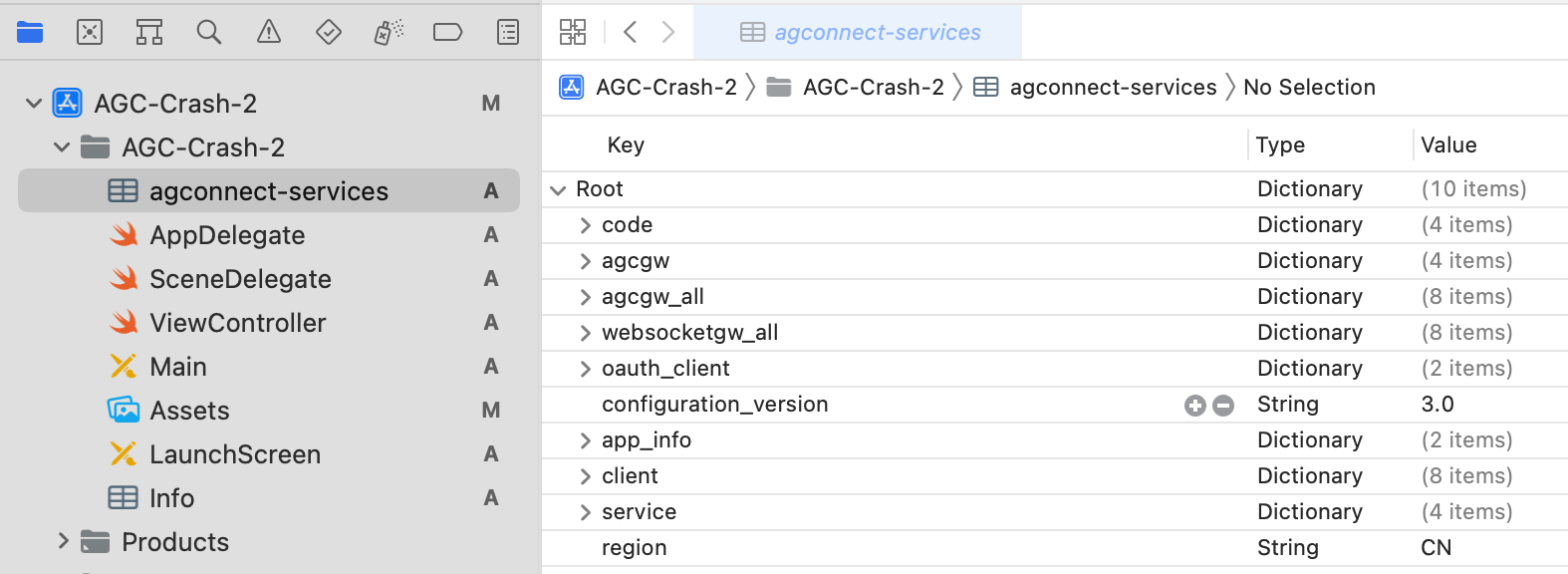
Task: Open the Source Control navigator
Action: pyautogui.click(x=90, y=33)
